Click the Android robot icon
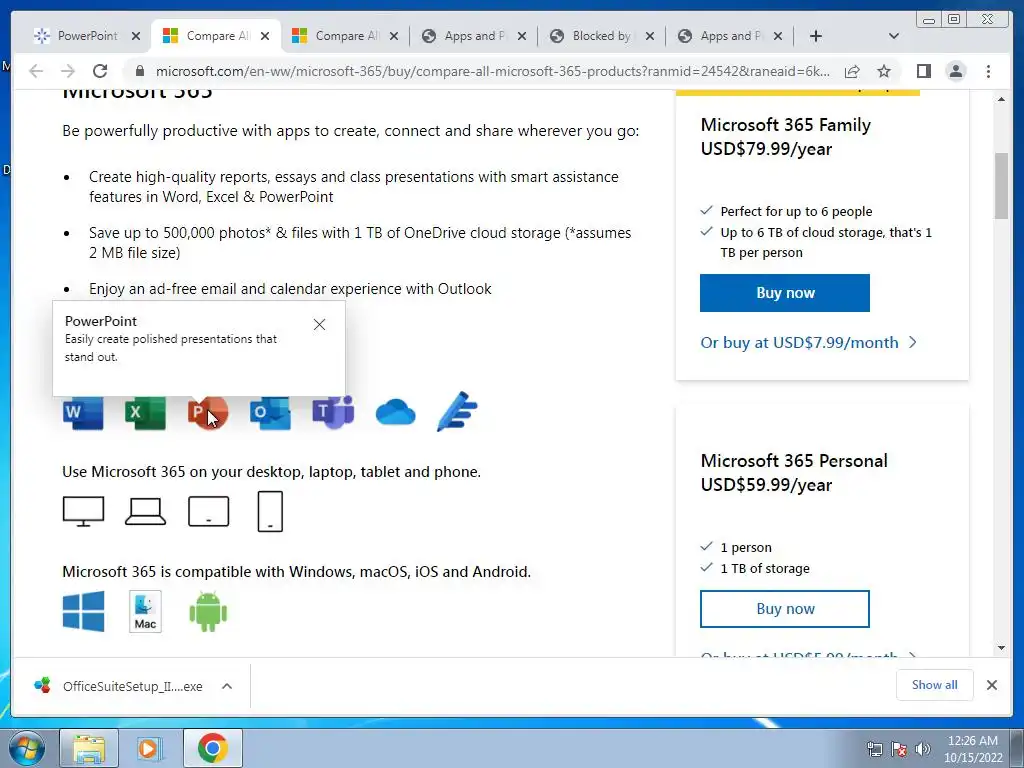The width and height of the screenshot is (1024, 768). pyautogui.click(x=208, y=611)
